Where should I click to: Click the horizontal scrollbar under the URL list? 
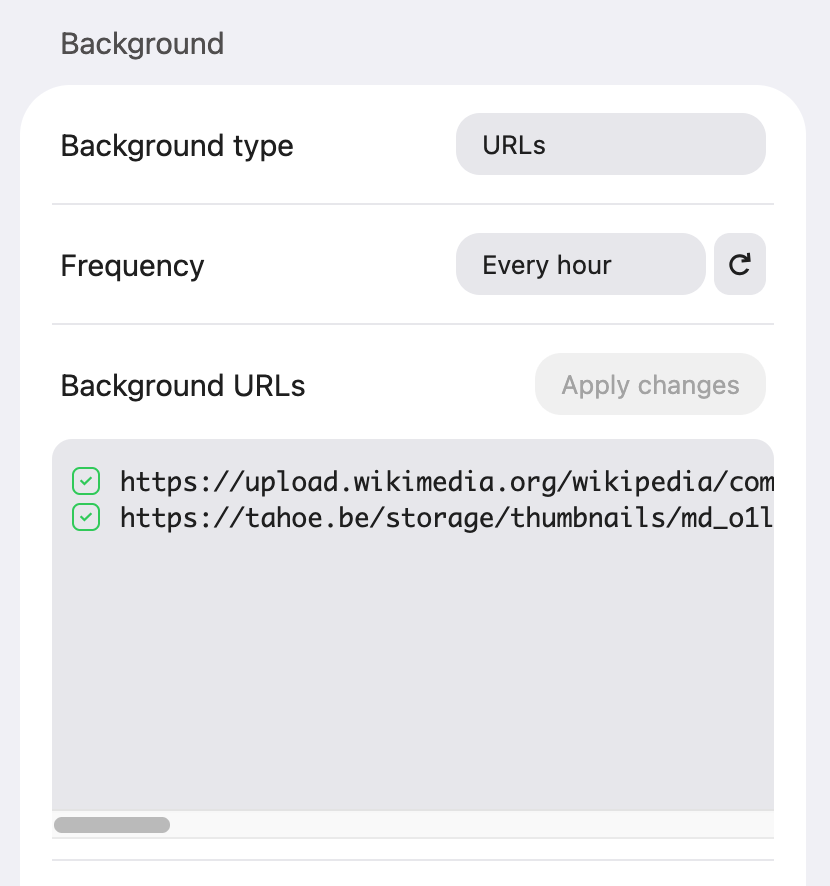coord(112,824)
